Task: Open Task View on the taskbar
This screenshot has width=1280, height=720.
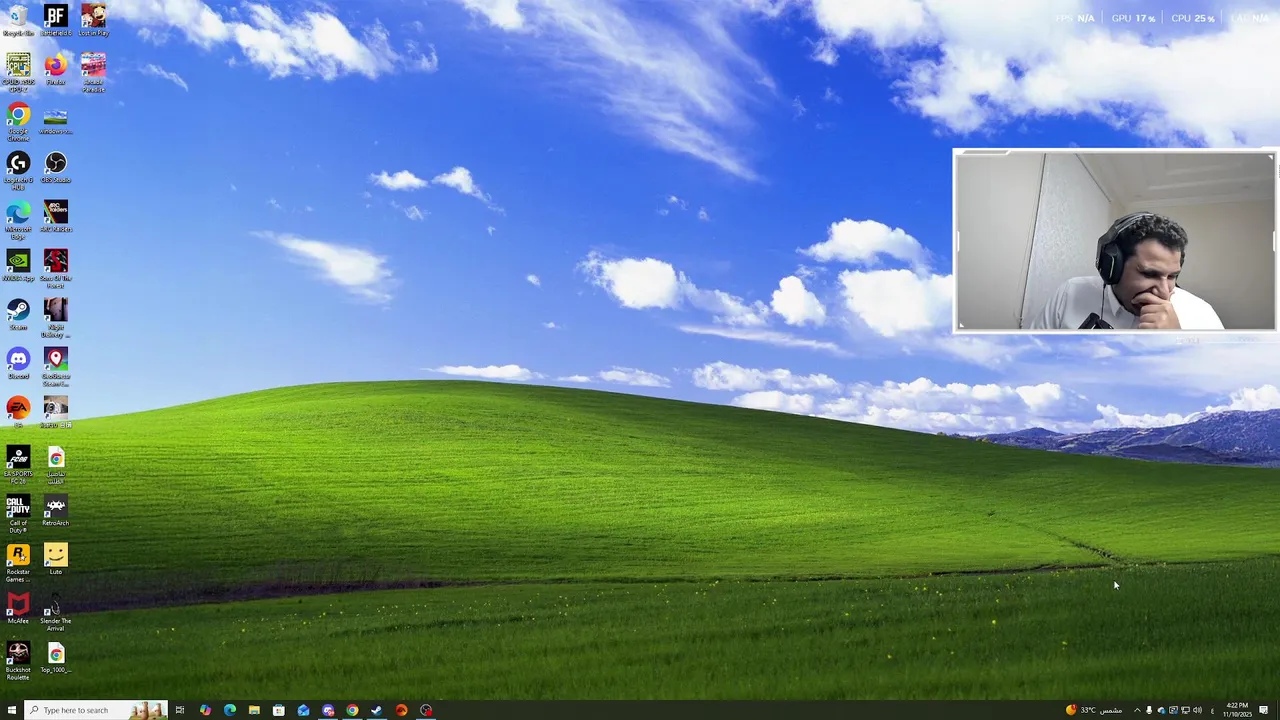Action: [x=180, y=710]
